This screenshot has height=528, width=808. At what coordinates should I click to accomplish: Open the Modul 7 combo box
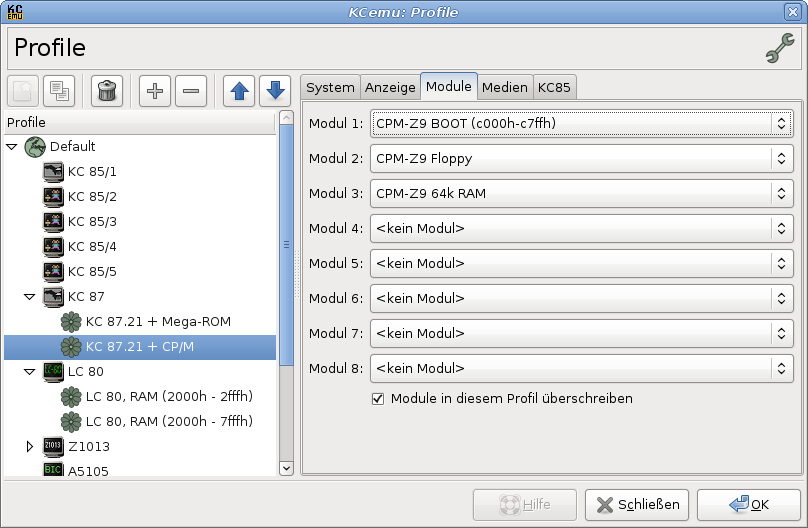tap(581, 334)
